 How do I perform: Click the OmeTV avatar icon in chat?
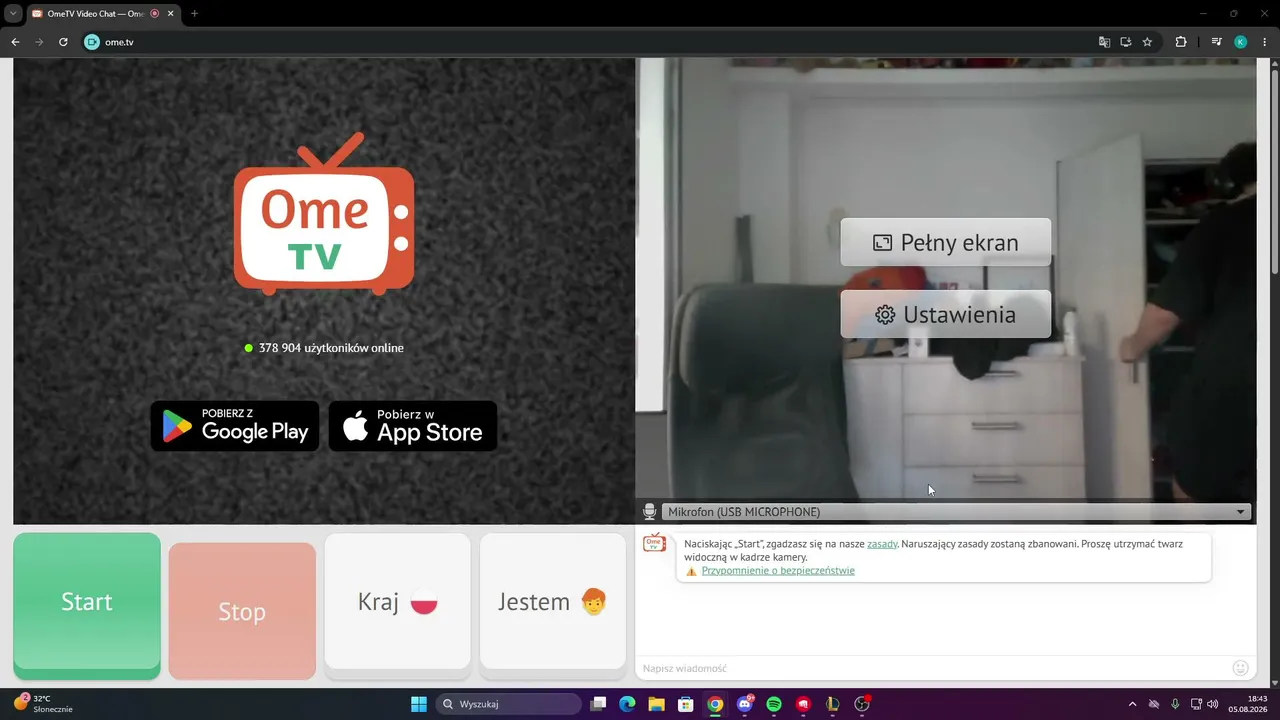click(654, 544)
